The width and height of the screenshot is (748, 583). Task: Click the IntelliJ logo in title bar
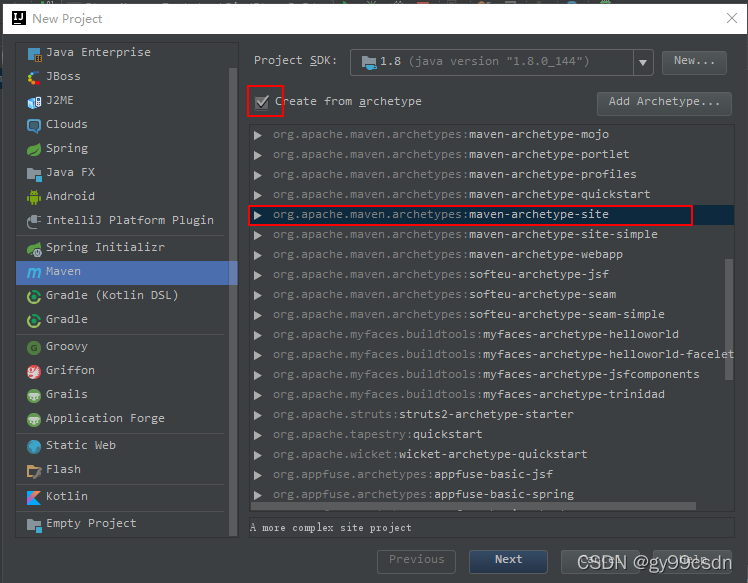pos(19,18)
